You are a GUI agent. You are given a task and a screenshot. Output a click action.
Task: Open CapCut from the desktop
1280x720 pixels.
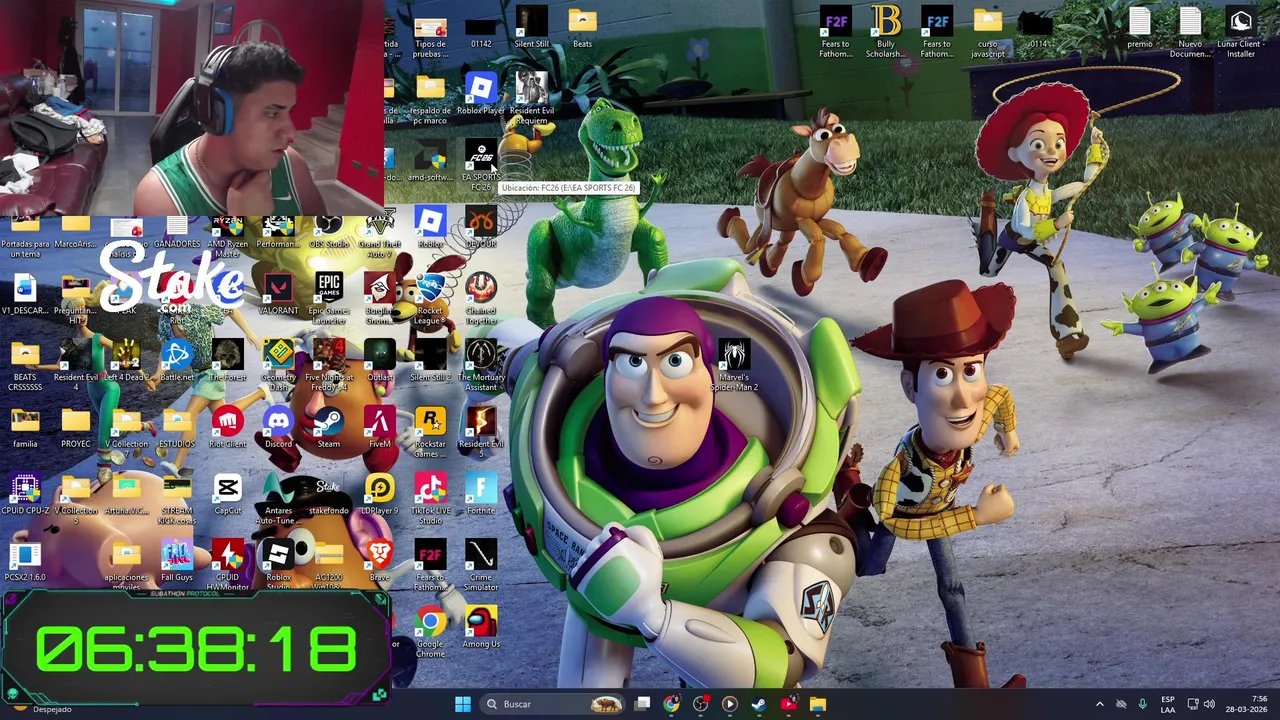click(x=228, y=495)
